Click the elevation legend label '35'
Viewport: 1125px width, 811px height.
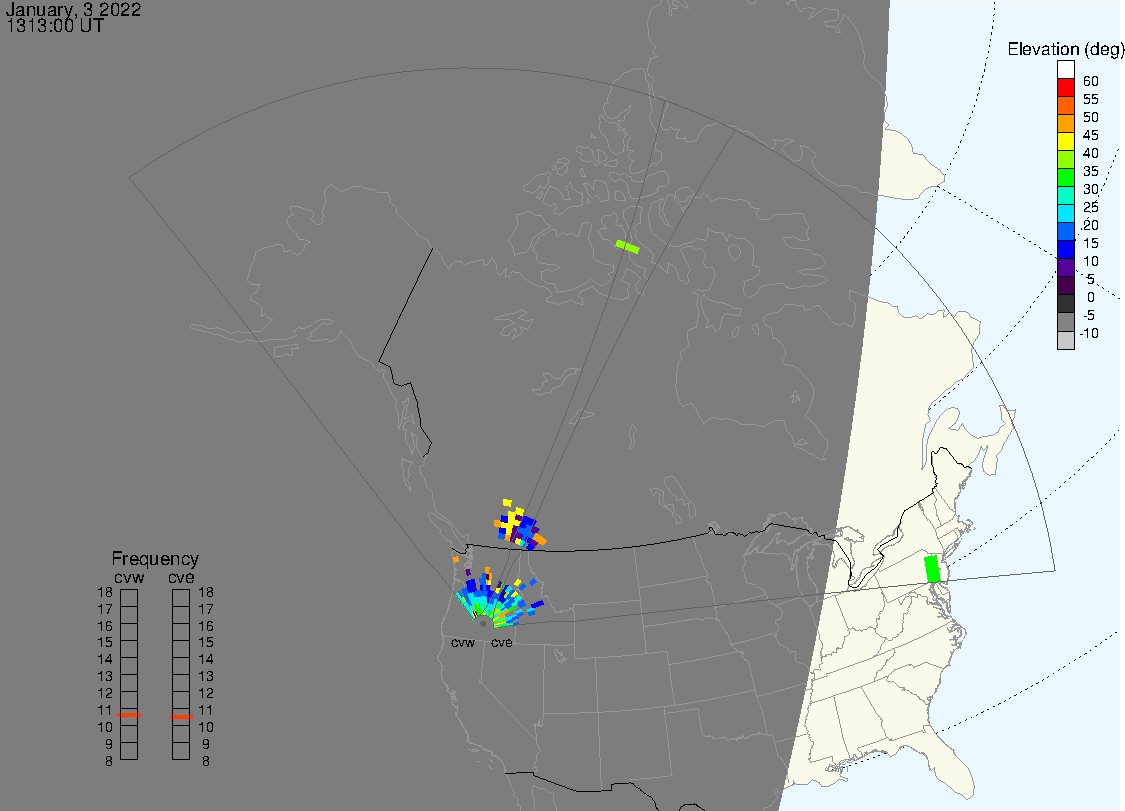click(1091, 171)
